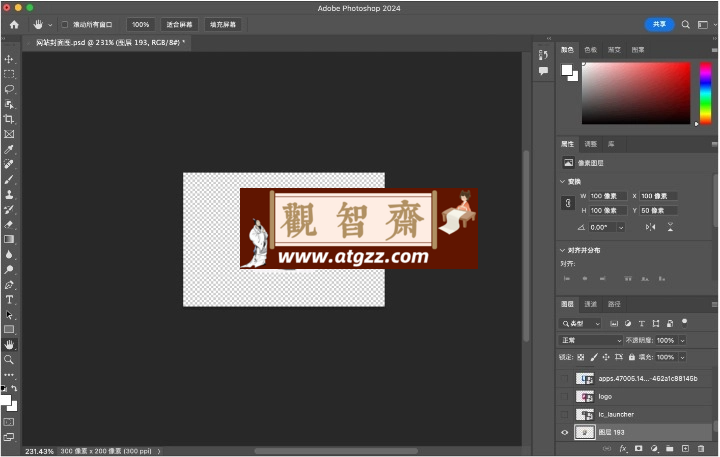Image resolution: width=720 pixels, height=457 pixels.
Task: Open the Comments panel icon
Action: tap(543, 71)
